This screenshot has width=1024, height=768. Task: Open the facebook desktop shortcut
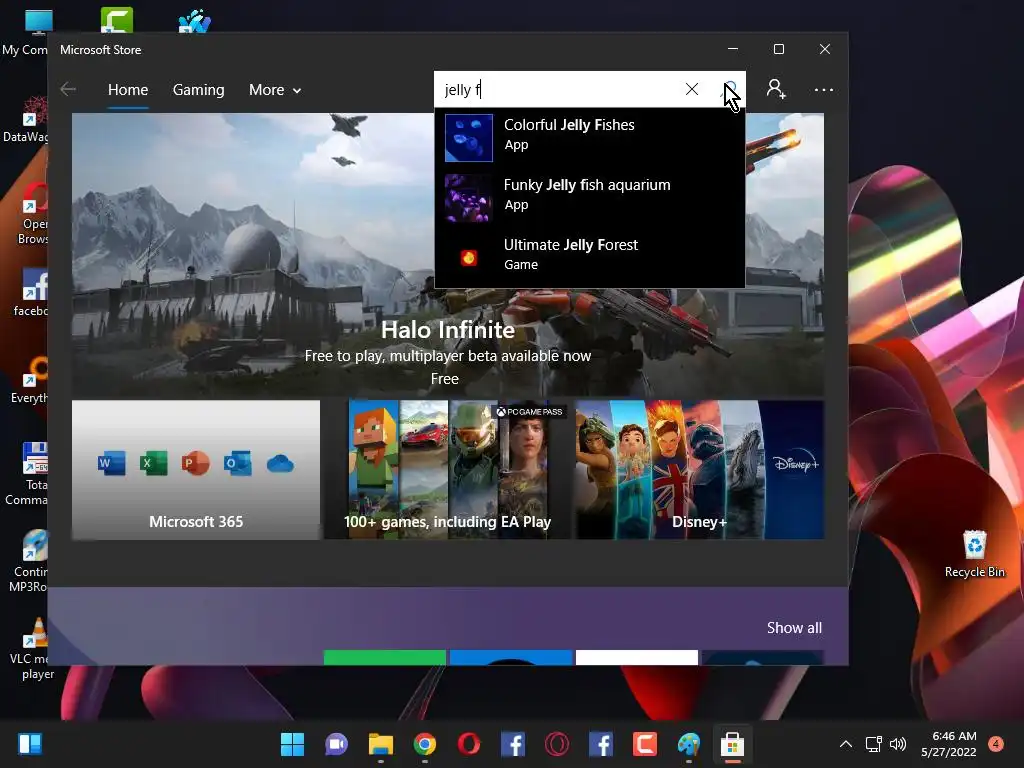point(31,293)
